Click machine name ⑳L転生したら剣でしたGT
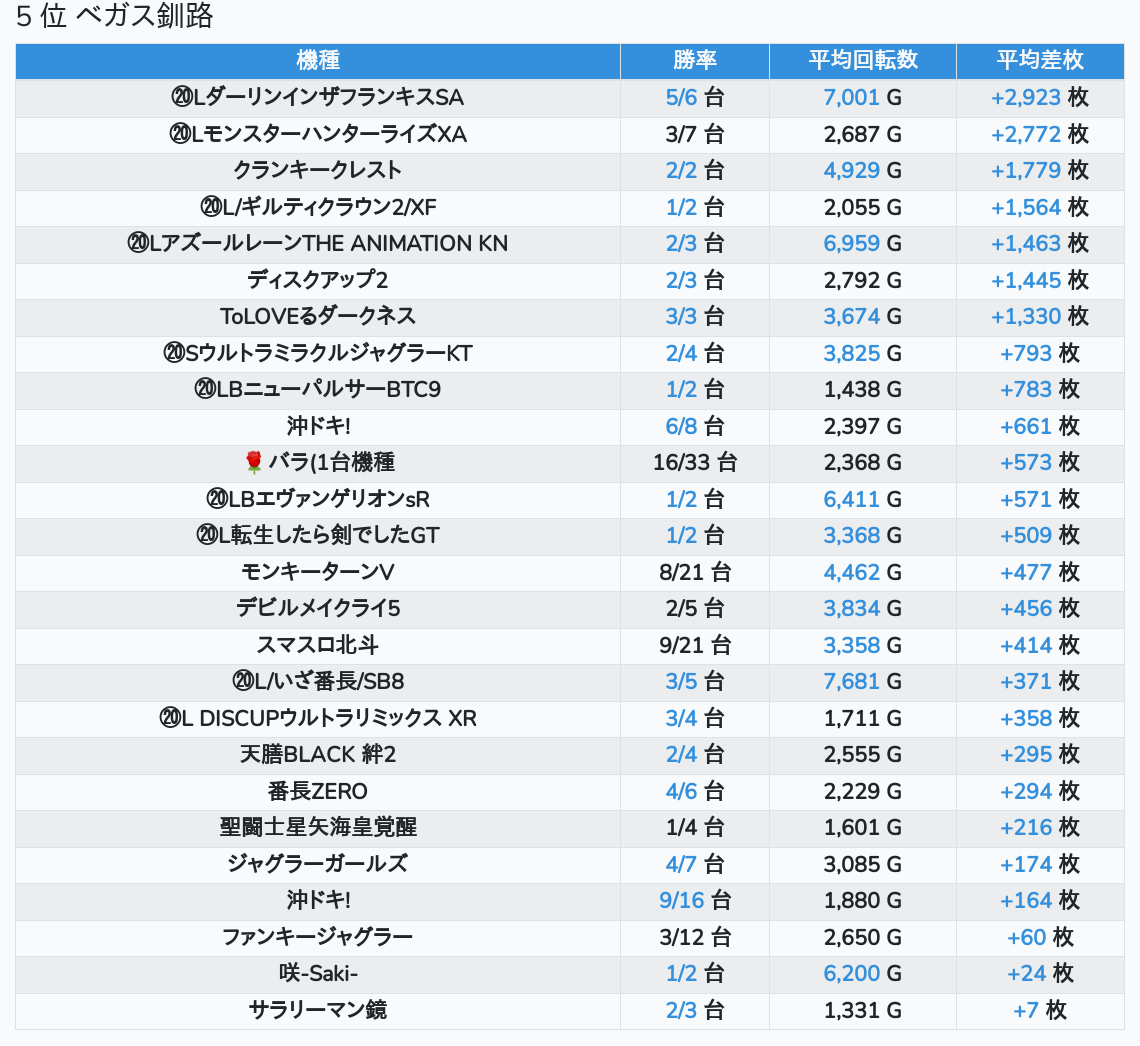 click(x=318, y=536)
